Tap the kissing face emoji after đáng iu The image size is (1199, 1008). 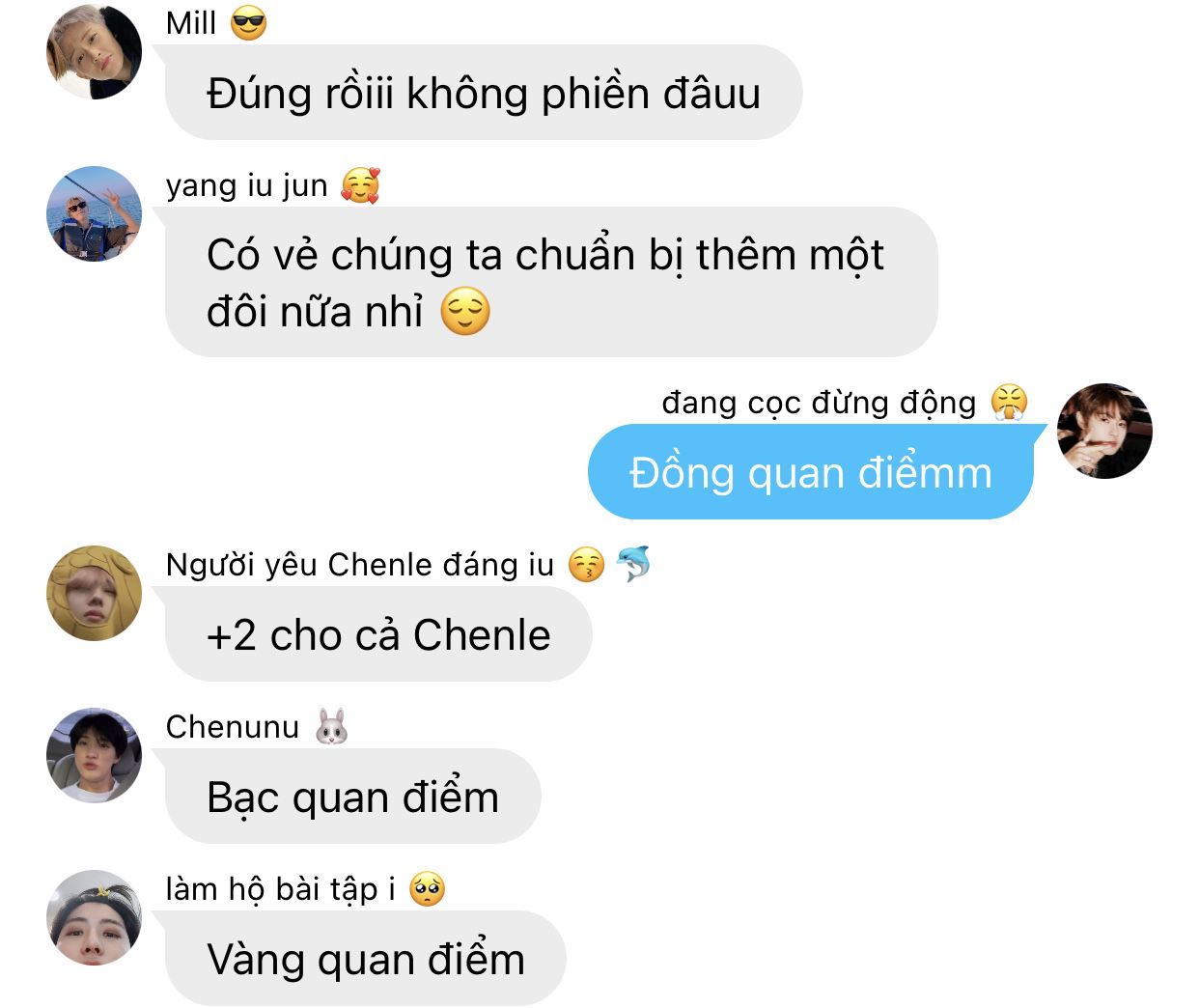click(x=586, y=565)
